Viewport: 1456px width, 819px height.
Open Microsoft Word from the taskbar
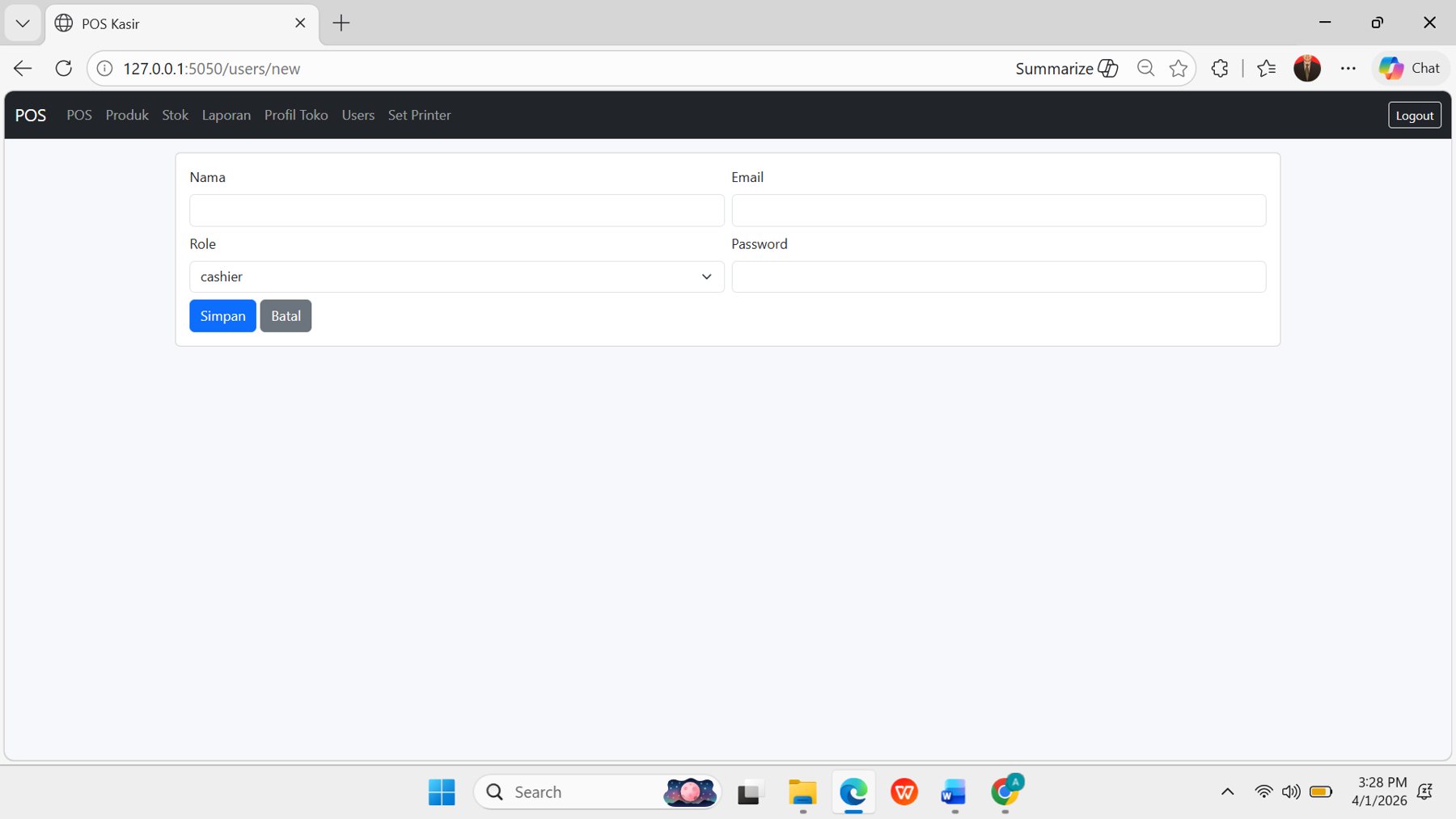click(x=954, y=792)
